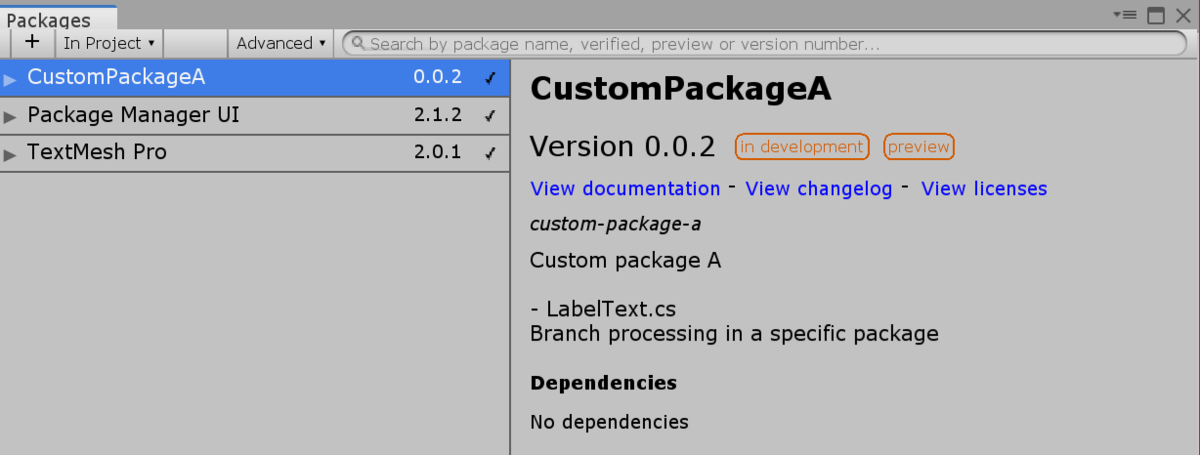Expand Package Manager UI versions arrow
The image size is (1200, 455).
click(10, 116)
